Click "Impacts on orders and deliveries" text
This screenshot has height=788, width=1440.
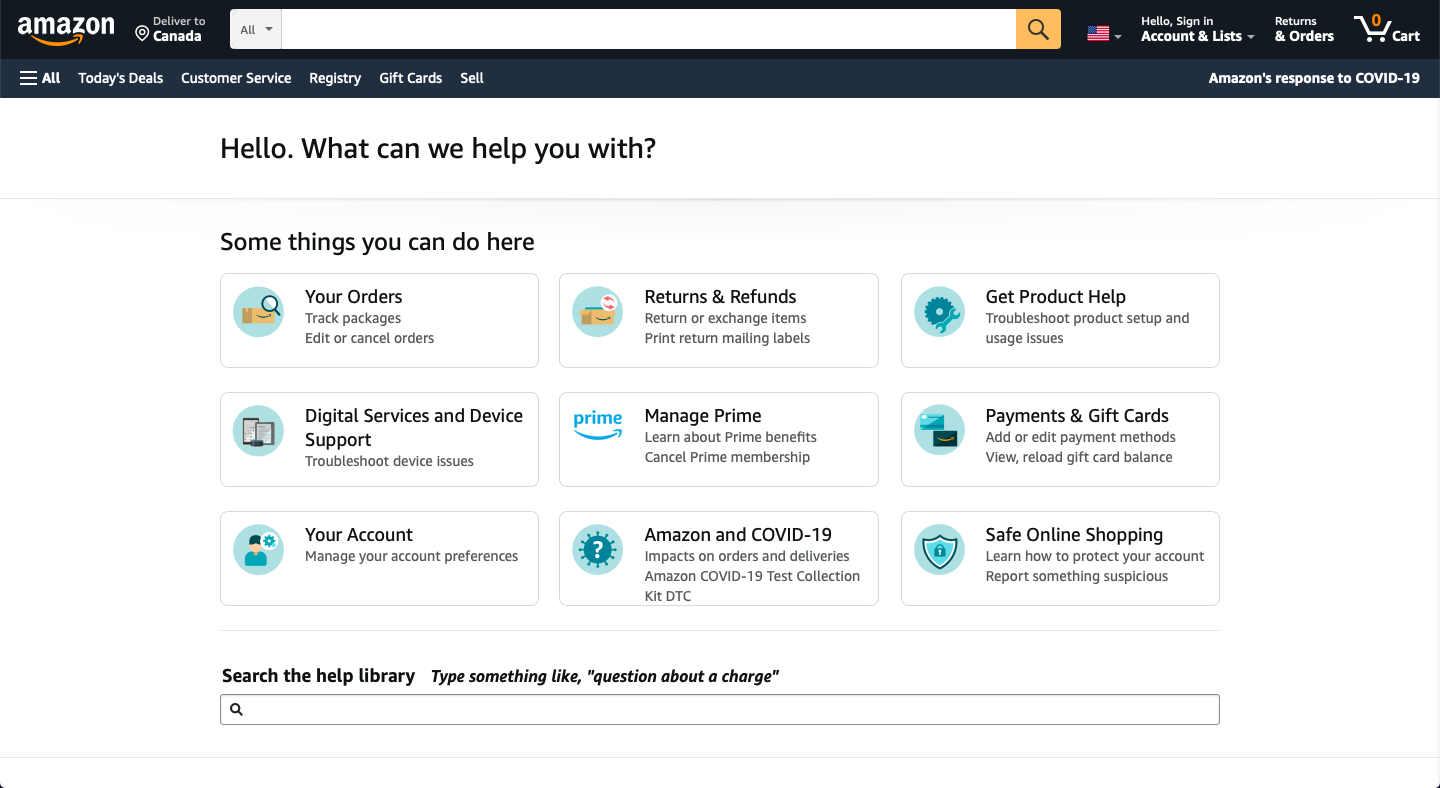click(747, 556)
